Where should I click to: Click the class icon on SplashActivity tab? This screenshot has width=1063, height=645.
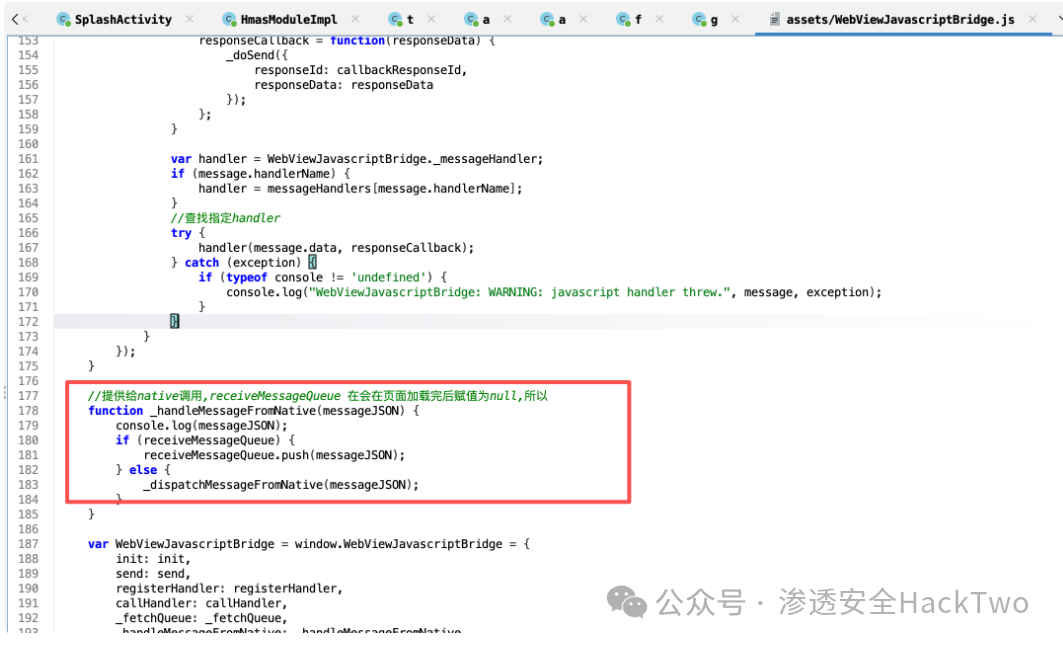pos(64,19)
